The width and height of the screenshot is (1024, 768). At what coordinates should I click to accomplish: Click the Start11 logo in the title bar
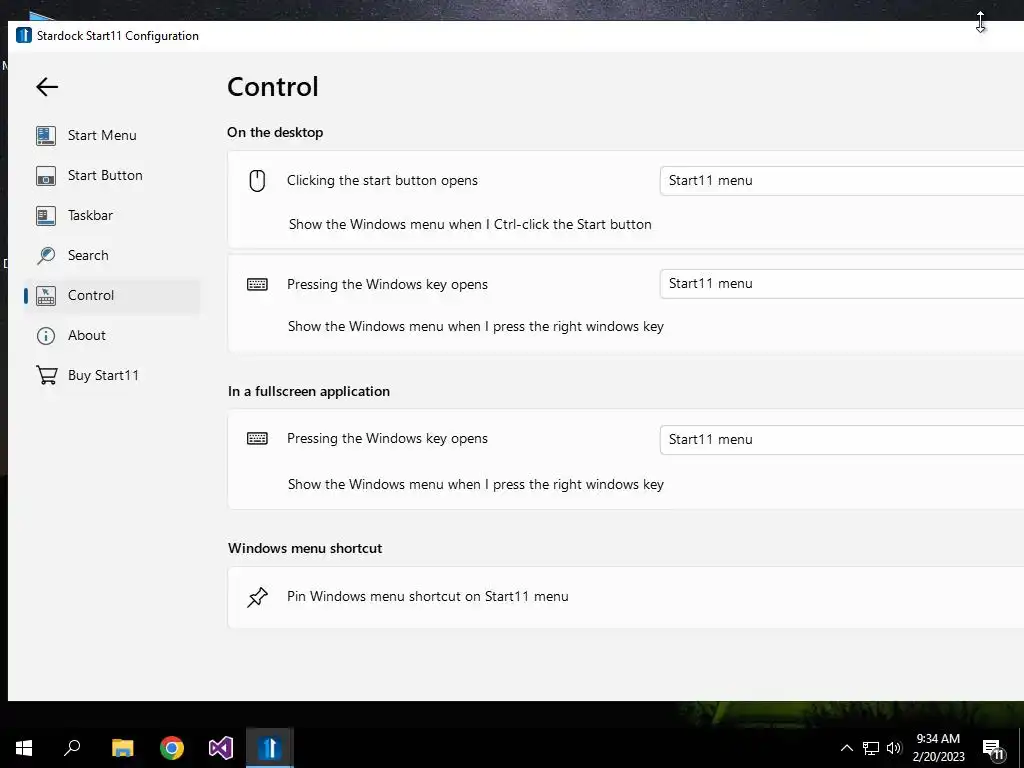click(x=24, y=35)
